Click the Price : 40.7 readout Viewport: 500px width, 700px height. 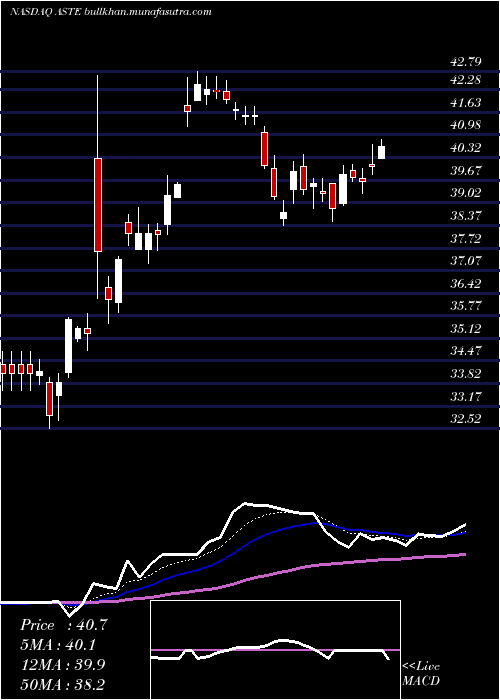[x=64, y=625]
